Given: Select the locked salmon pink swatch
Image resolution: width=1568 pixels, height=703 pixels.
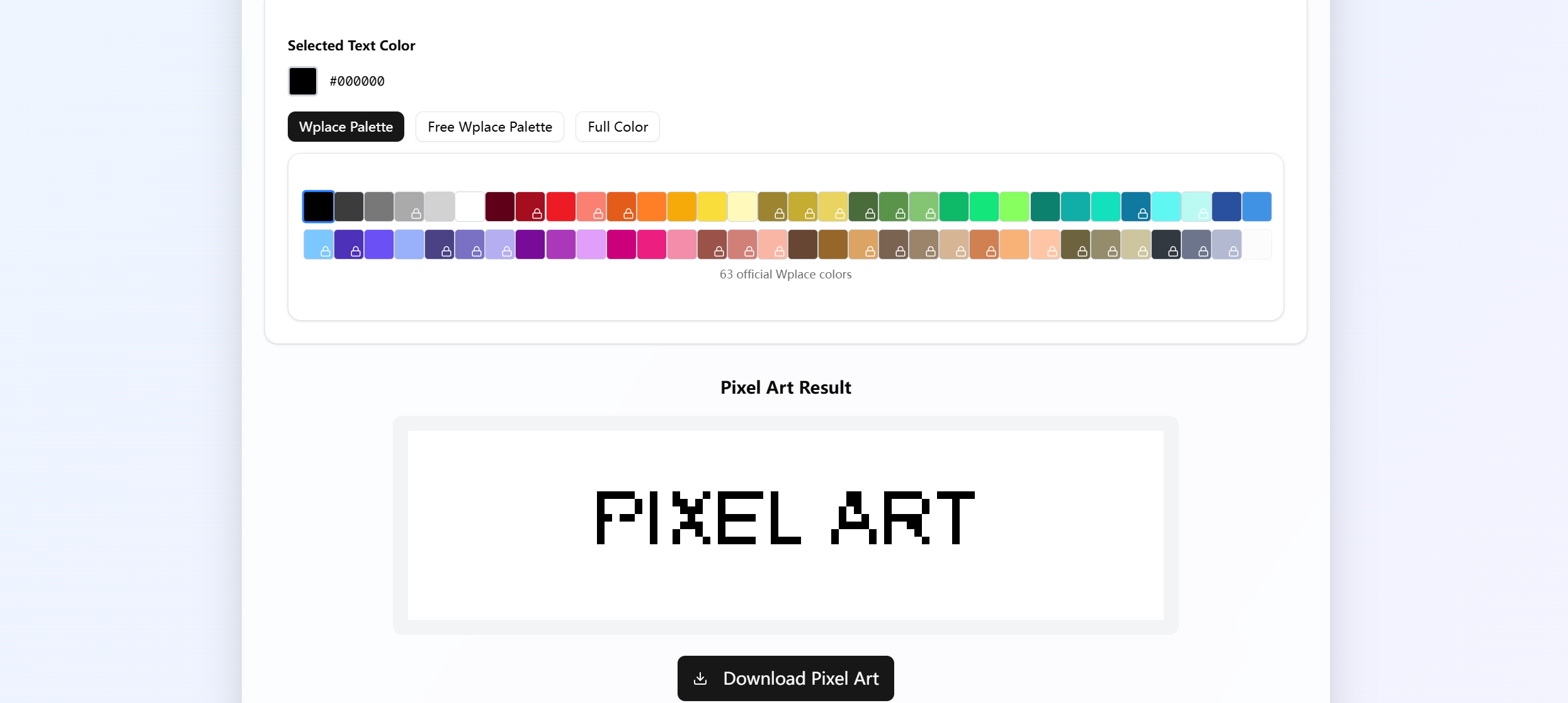Looking at the screenshot, I should pyautogui.click(x=591, y=207).
